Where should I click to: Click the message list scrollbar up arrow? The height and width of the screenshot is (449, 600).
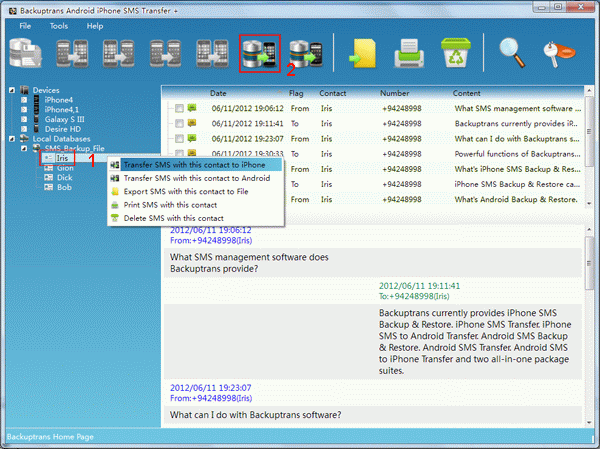coord(589,91)
